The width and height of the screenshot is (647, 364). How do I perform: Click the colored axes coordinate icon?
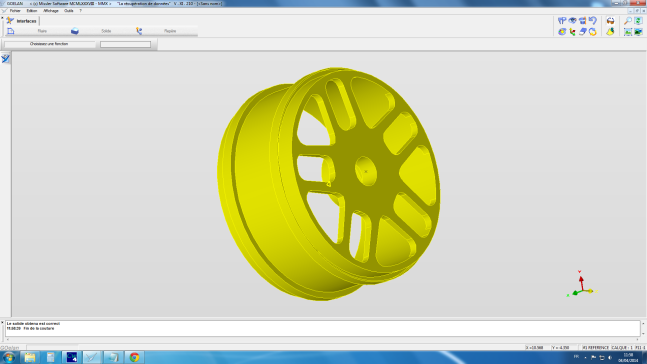tap(572, 32)
